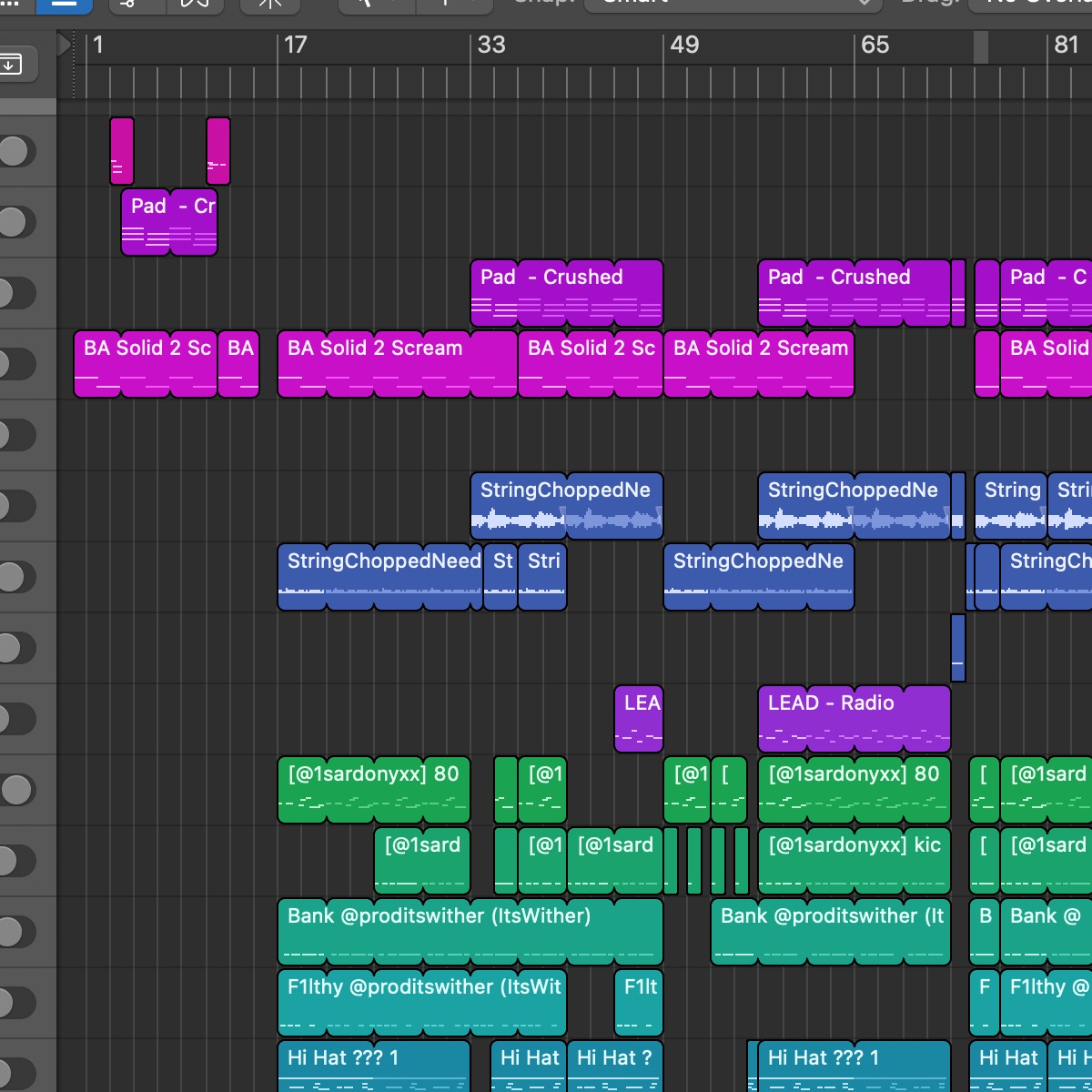Select the Bank @ region at the right edge
Image resolution: width=1092 pixels, height=1092 pixels.
click(x=1046, y=932)
